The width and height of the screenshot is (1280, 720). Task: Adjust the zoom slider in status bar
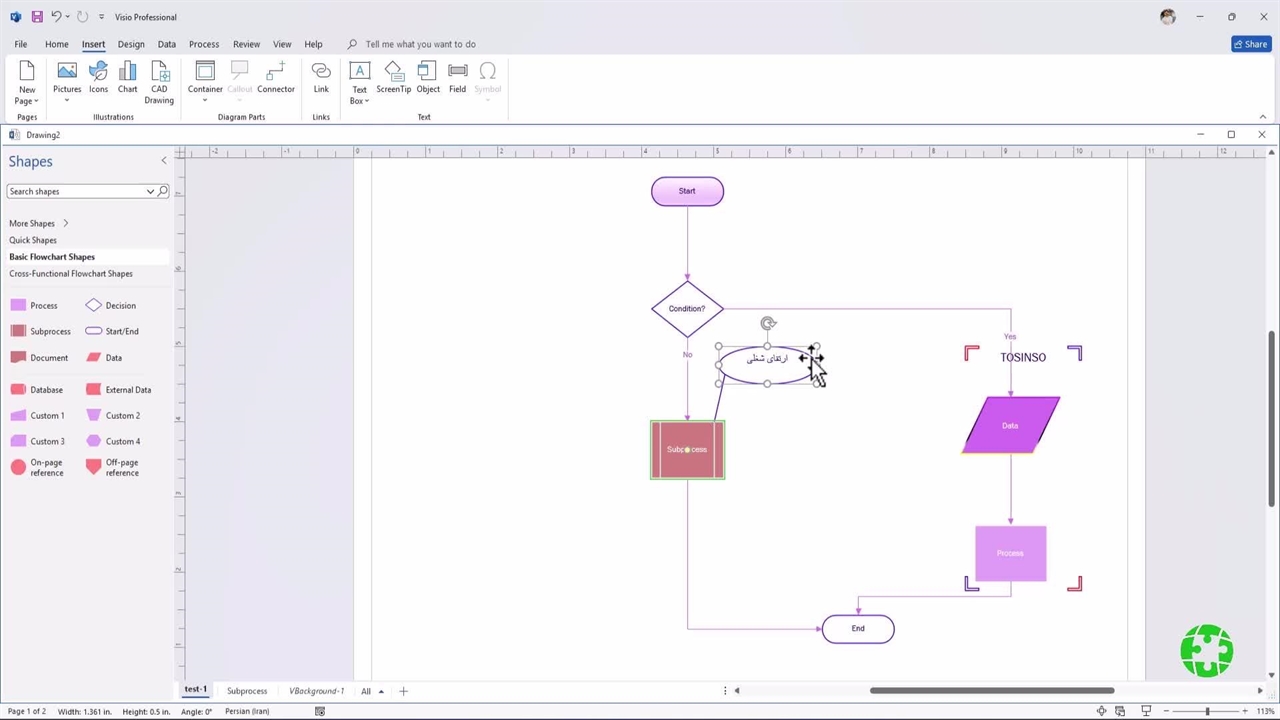[x=1207, y=711]
